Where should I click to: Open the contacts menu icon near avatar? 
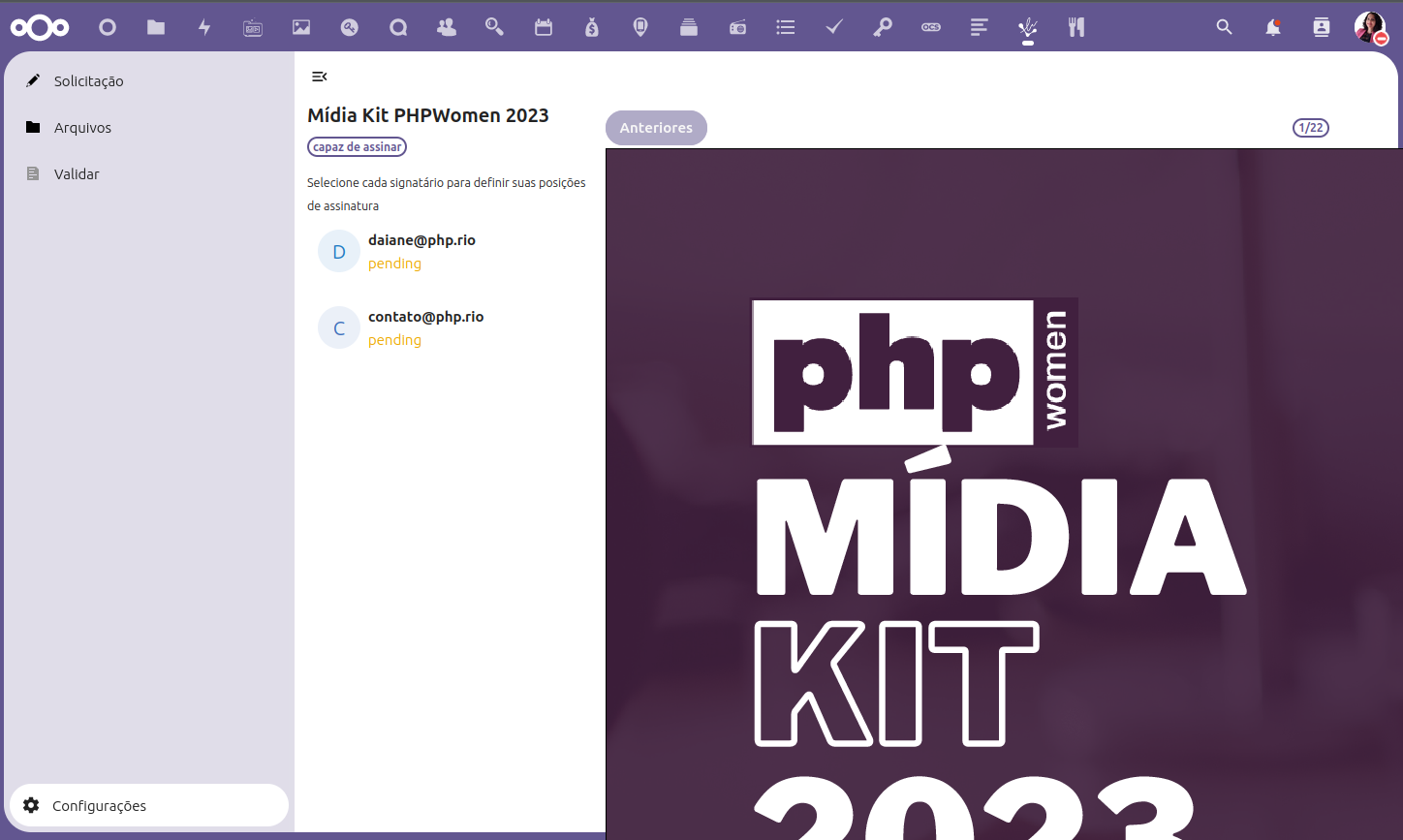click(x=1322, y=27)
